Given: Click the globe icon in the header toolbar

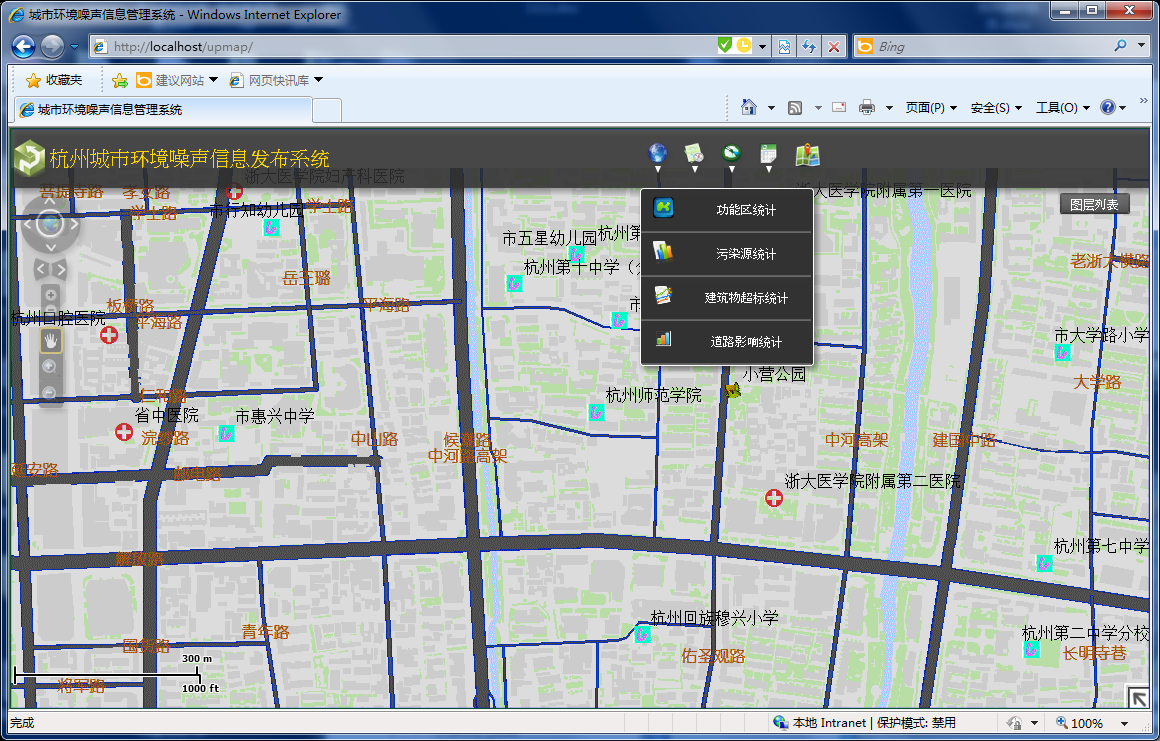Looking at the screenshot, I should click(x=657, y=153).
